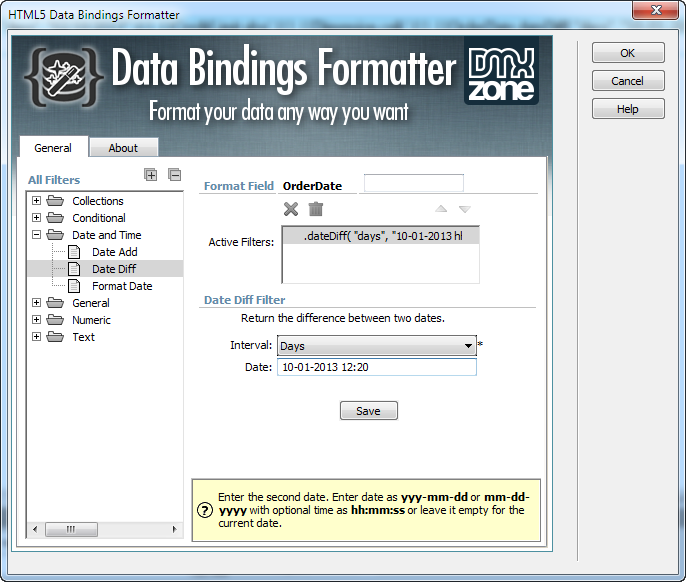Expand the Conditional tree node
Viewport: 686px width, 582px height.
point(37,218)
